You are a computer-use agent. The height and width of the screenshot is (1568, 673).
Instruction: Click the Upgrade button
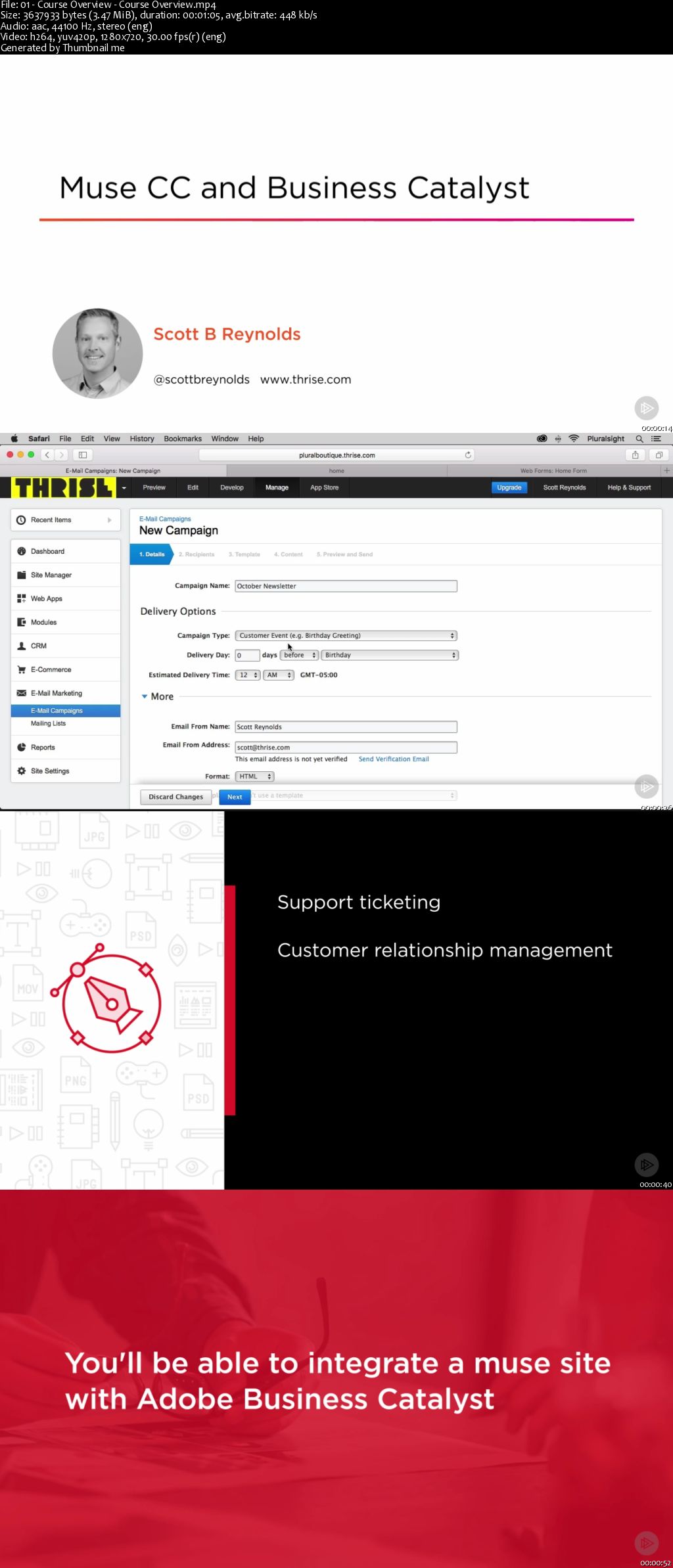tap(509, 487)
